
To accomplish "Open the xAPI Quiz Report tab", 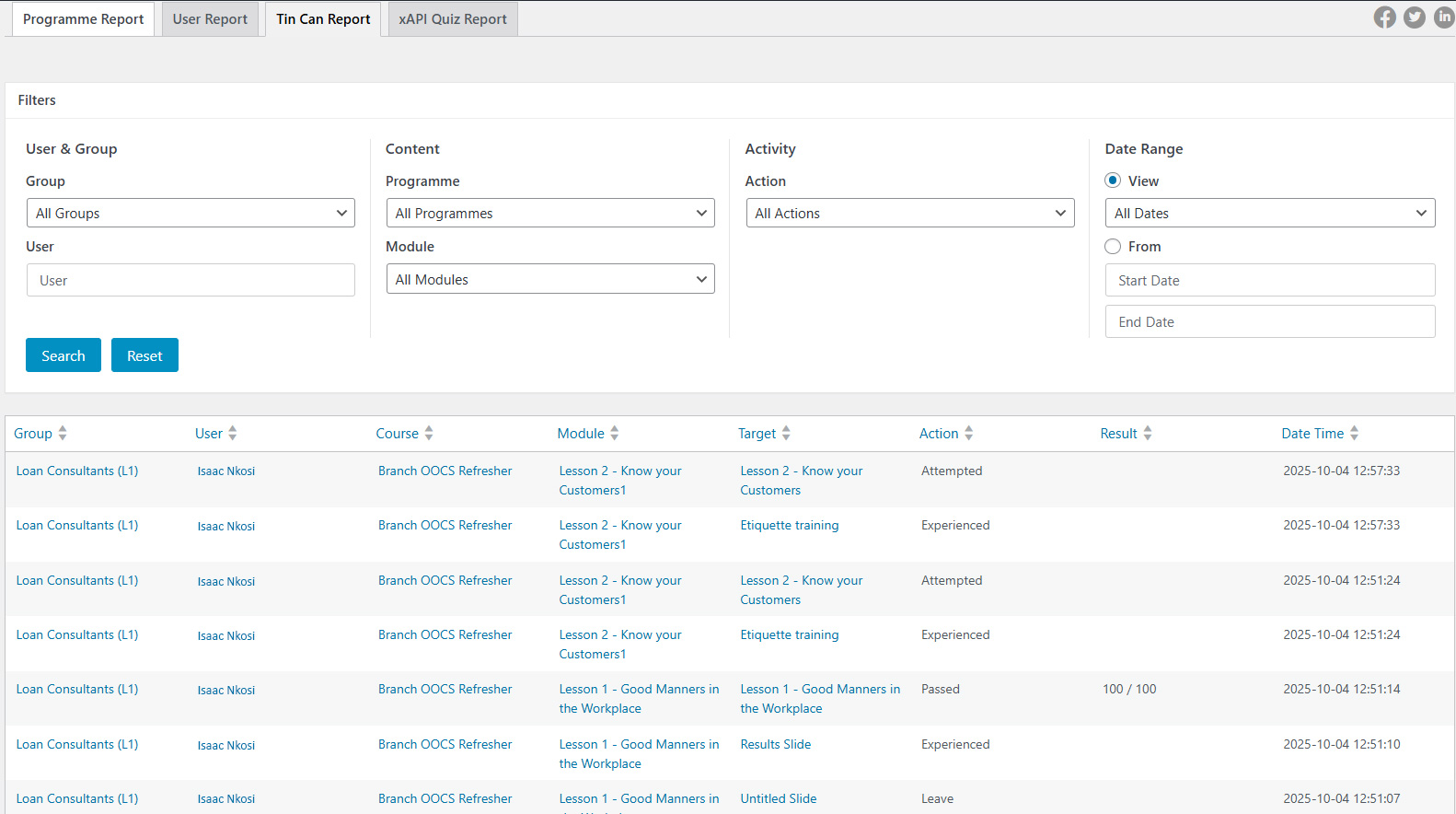I will [453, 19].
